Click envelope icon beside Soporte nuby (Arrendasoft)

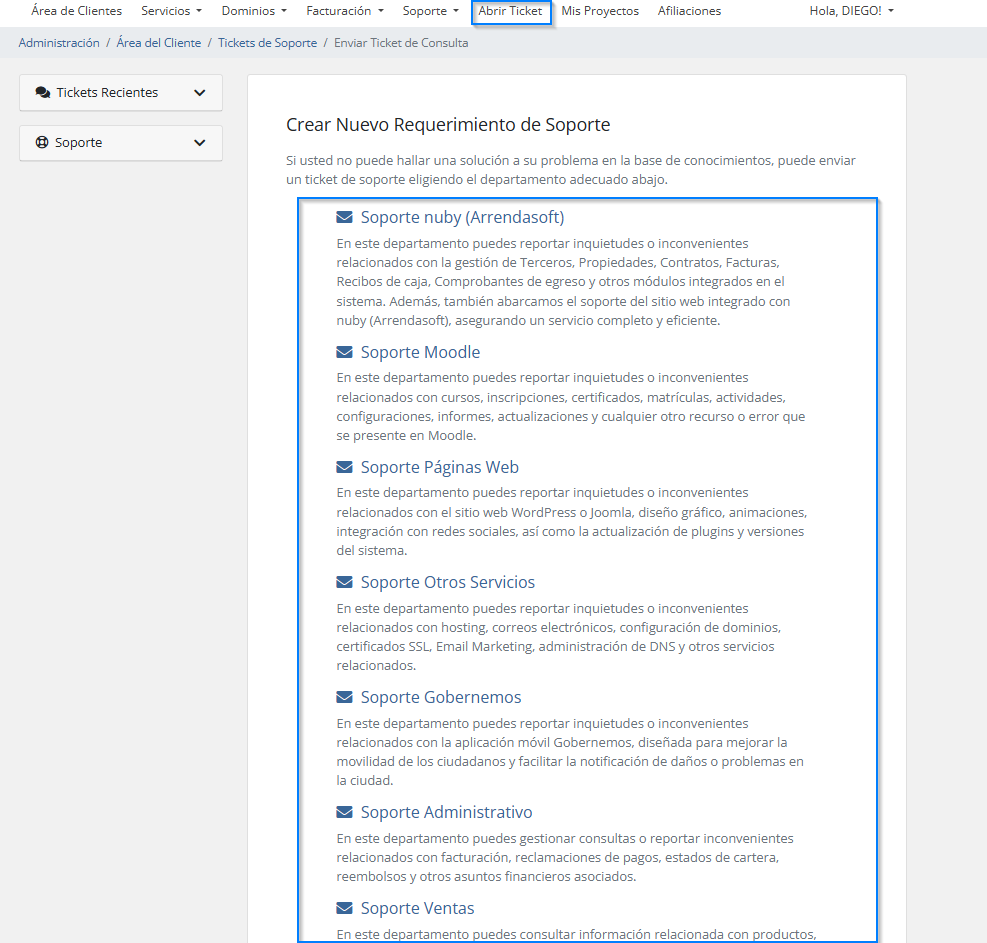pyautogui.click(x=344, y=217)
